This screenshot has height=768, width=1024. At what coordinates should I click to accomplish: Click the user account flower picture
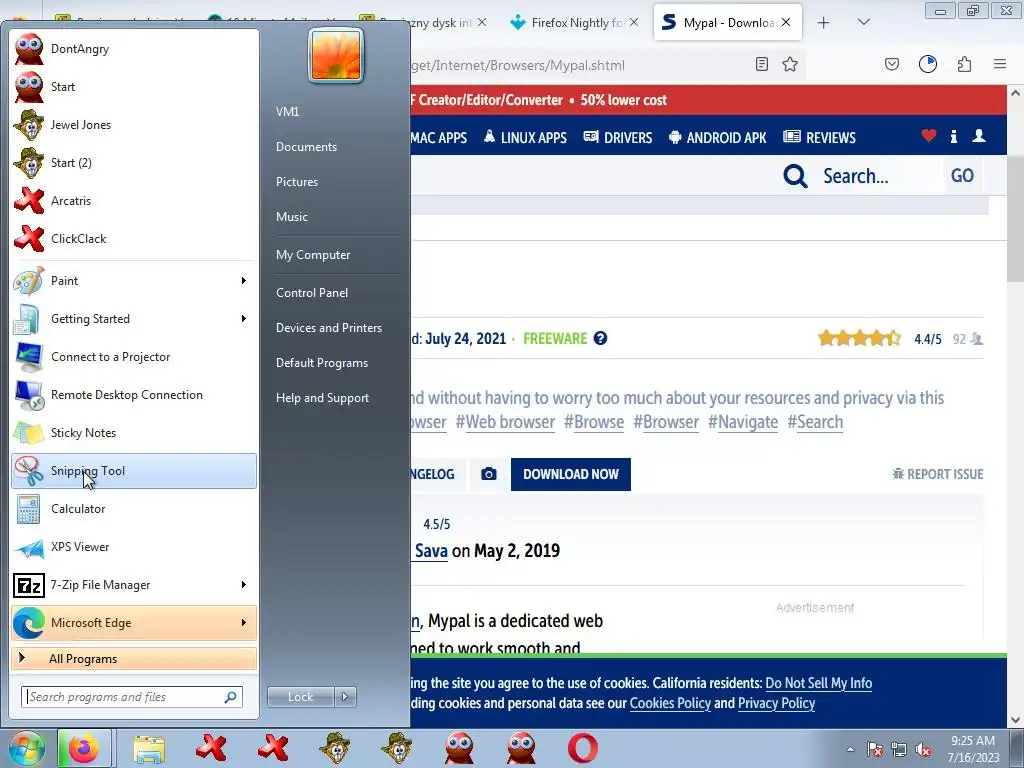tap(336, 56)
